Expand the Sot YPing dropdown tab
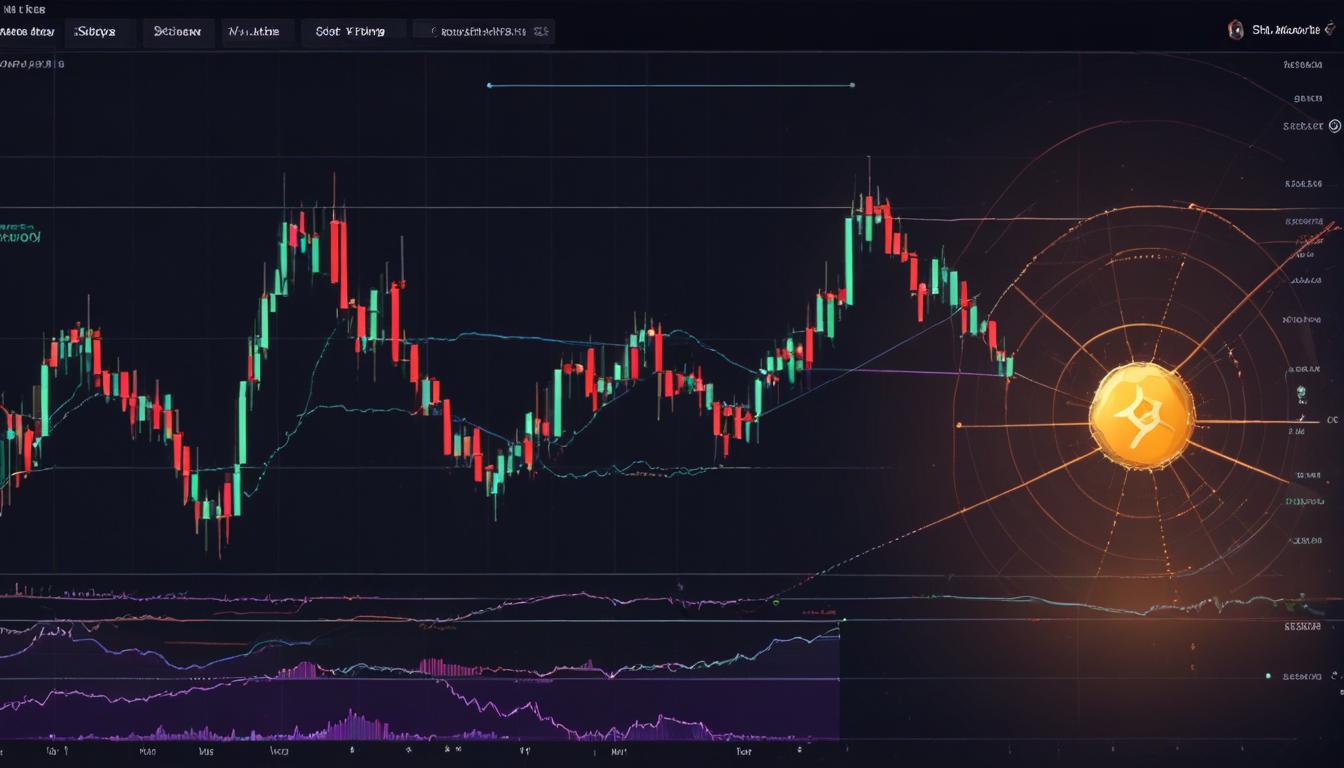The height and width of the screenshot is (768, 1344). tap(353, 31)
